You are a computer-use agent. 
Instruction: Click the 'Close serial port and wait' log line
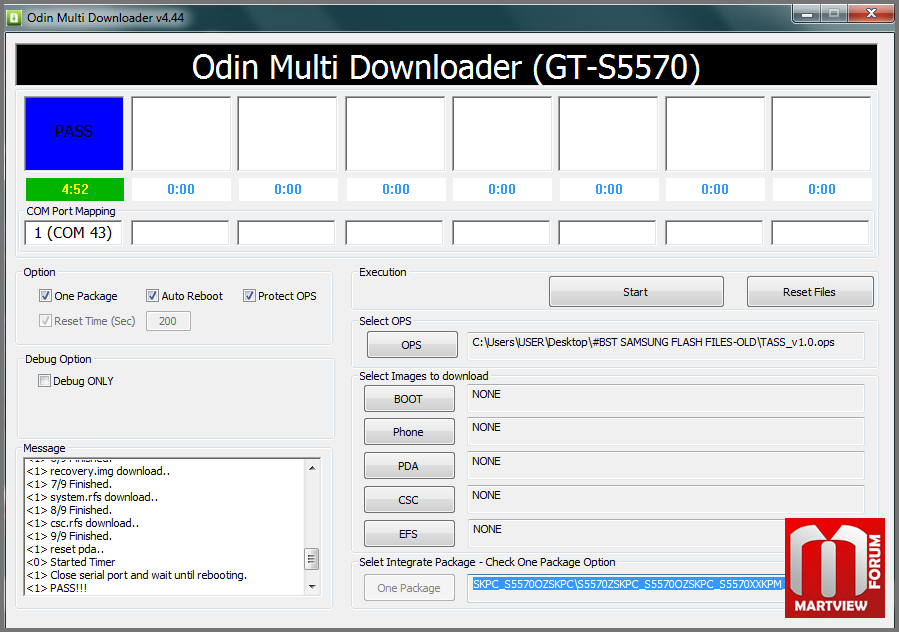[x=136, y=575]
